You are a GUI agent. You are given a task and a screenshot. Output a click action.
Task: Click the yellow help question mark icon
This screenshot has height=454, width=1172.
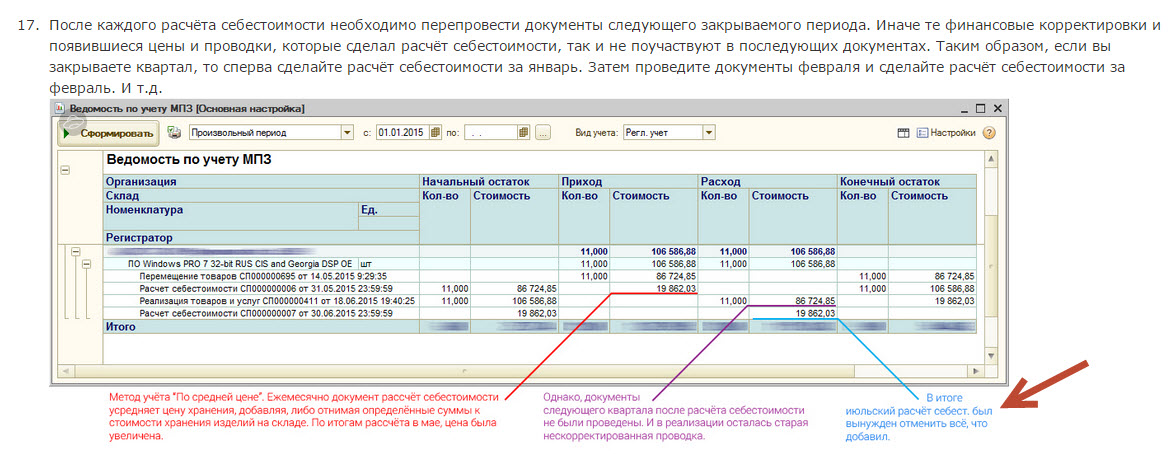point(989,133)
